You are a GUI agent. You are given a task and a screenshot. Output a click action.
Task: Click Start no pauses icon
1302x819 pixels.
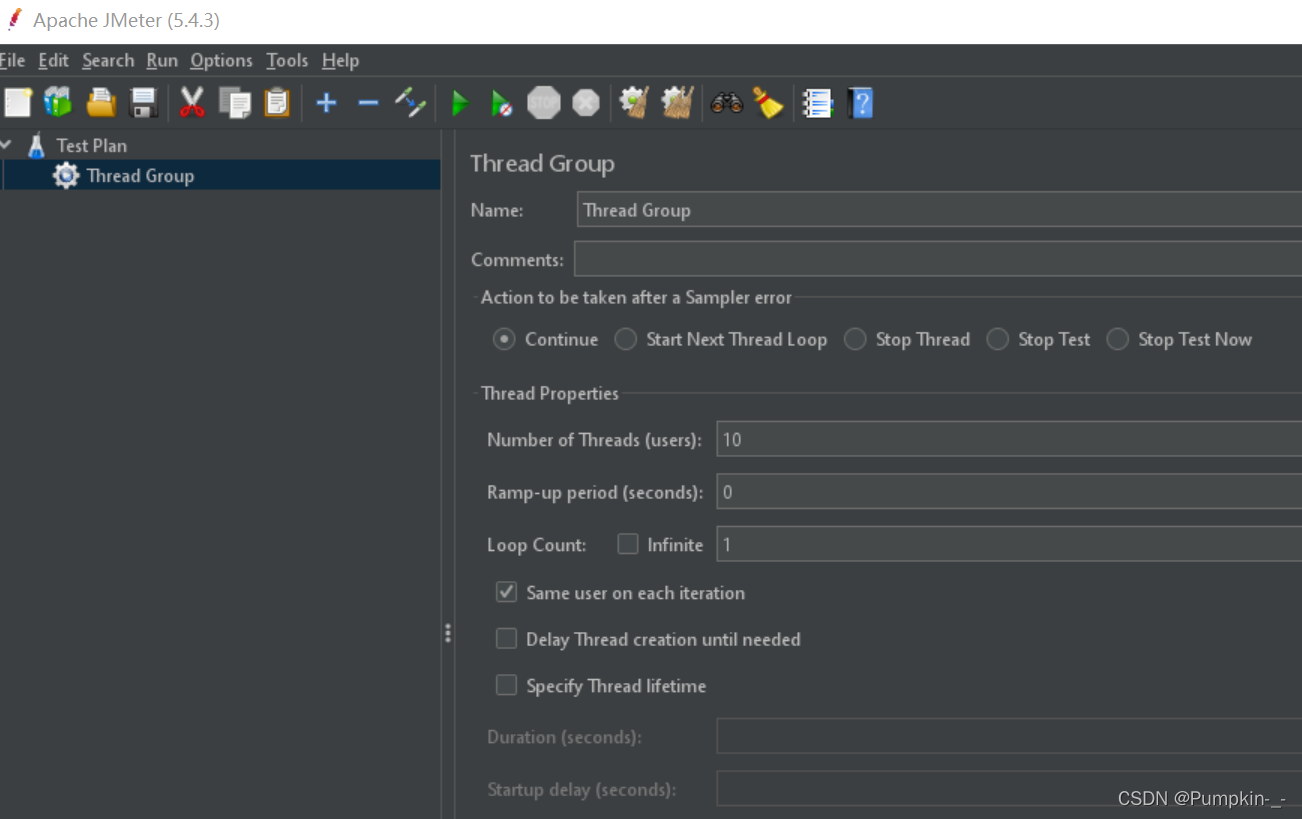(502, 102)
